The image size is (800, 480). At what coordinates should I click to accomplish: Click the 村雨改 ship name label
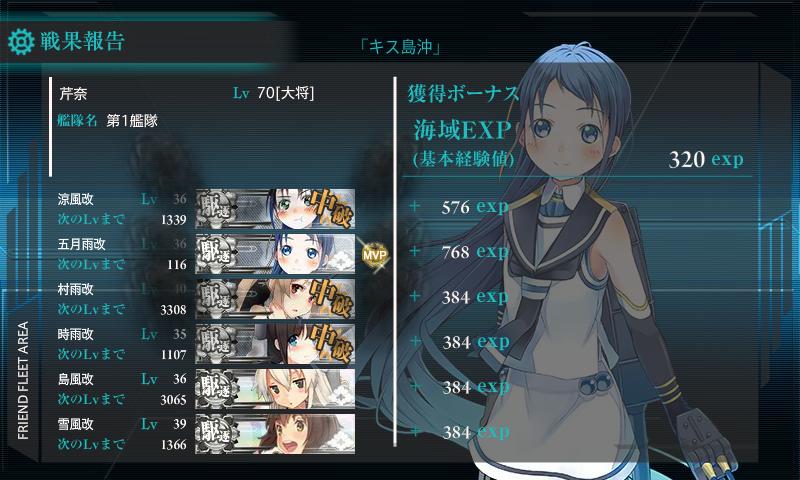76,289
